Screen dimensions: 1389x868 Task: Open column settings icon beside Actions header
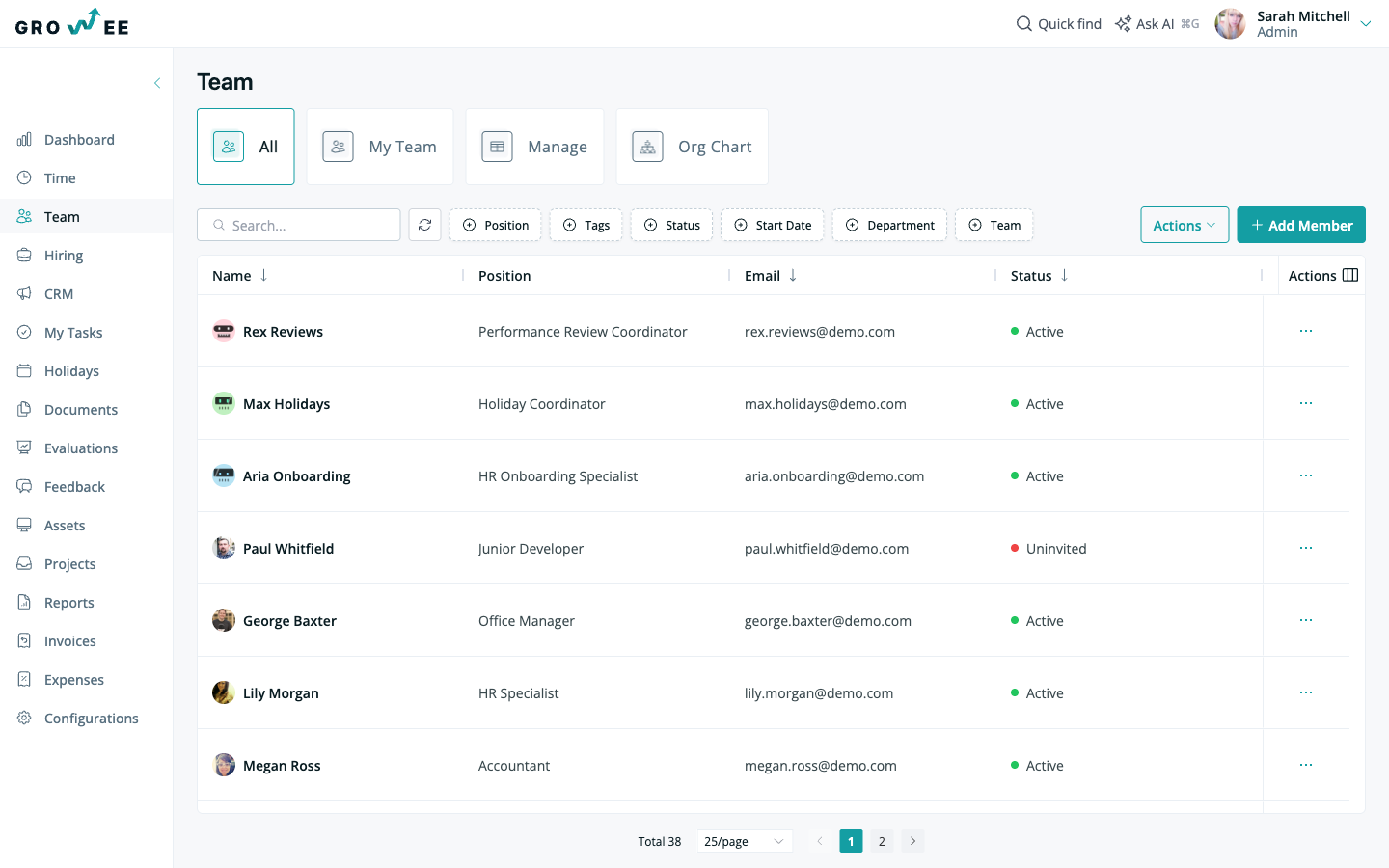click(x=1350, y=275)
